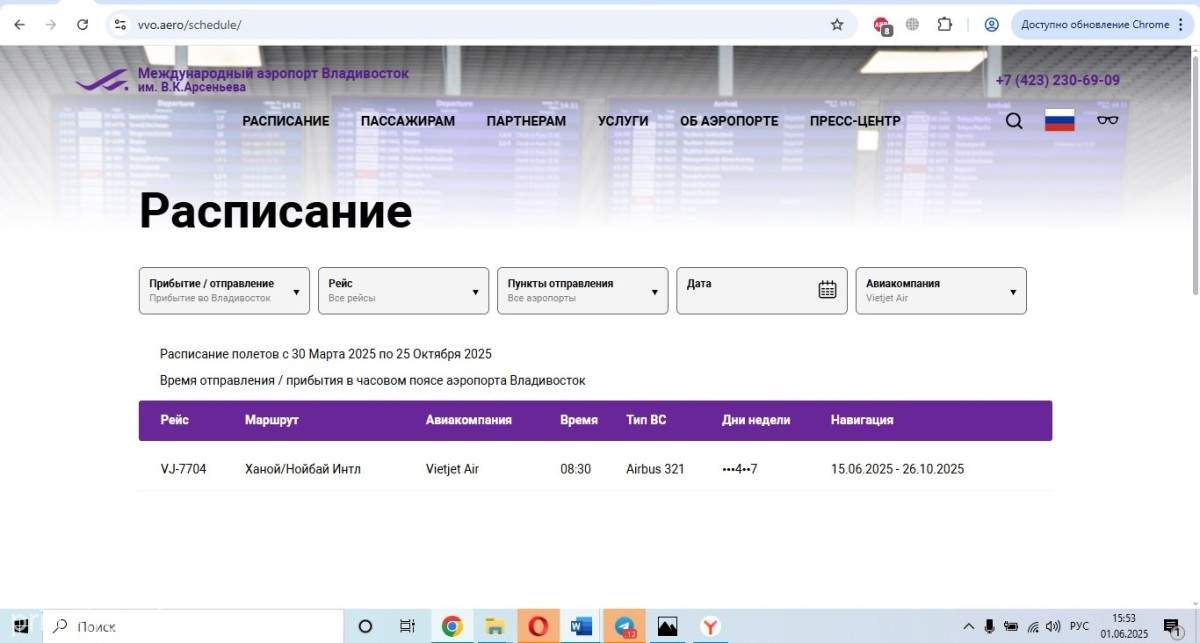
Task: Expand the Рейс filter dropdown
Action: [x=403, y=291]
